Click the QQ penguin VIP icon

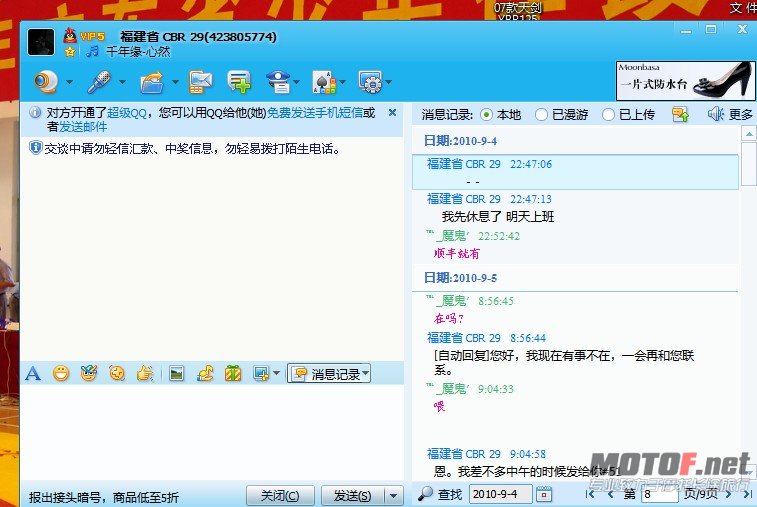[x=70, y=35]
